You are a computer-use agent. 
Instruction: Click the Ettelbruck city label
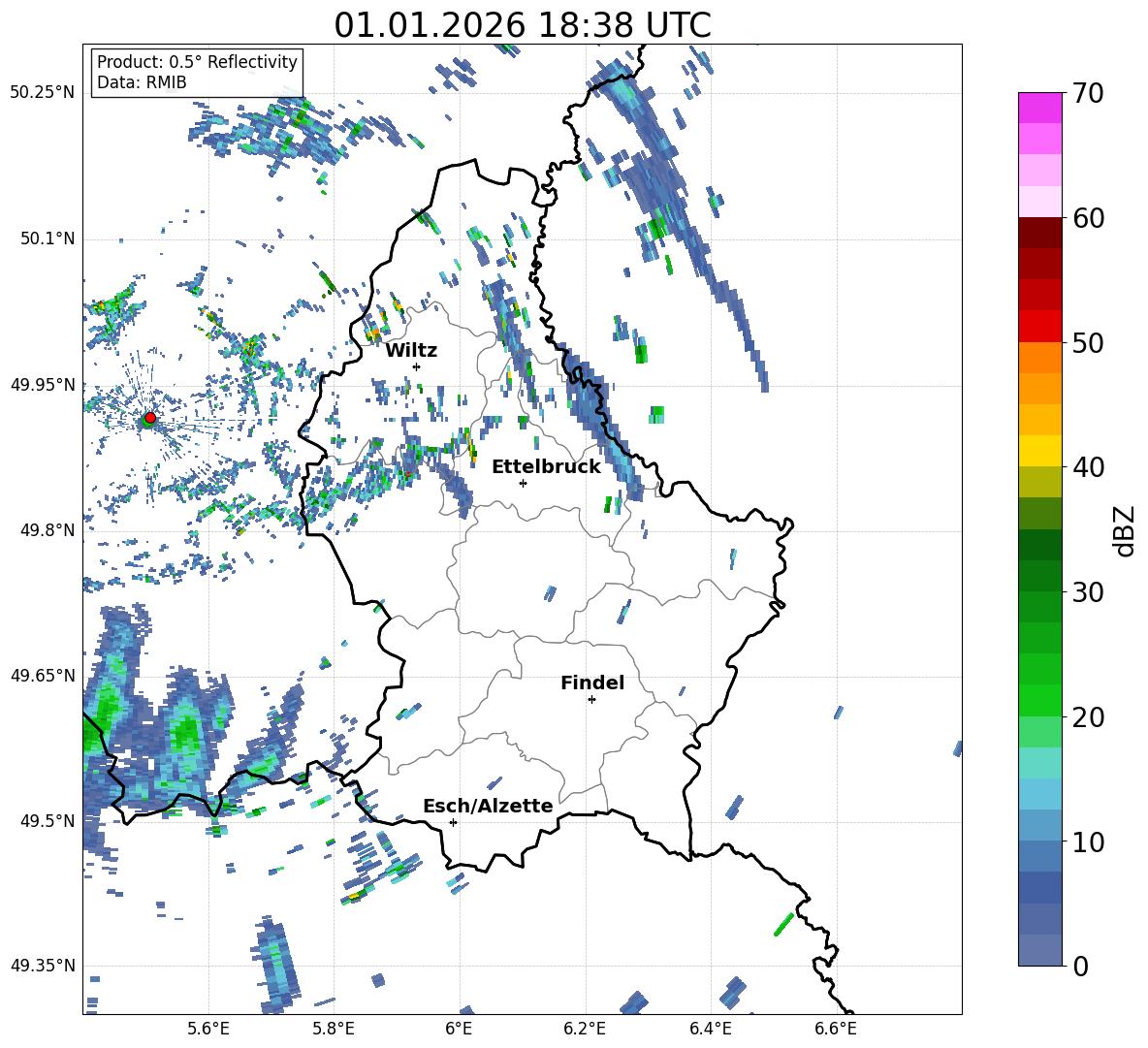[546, 467]
